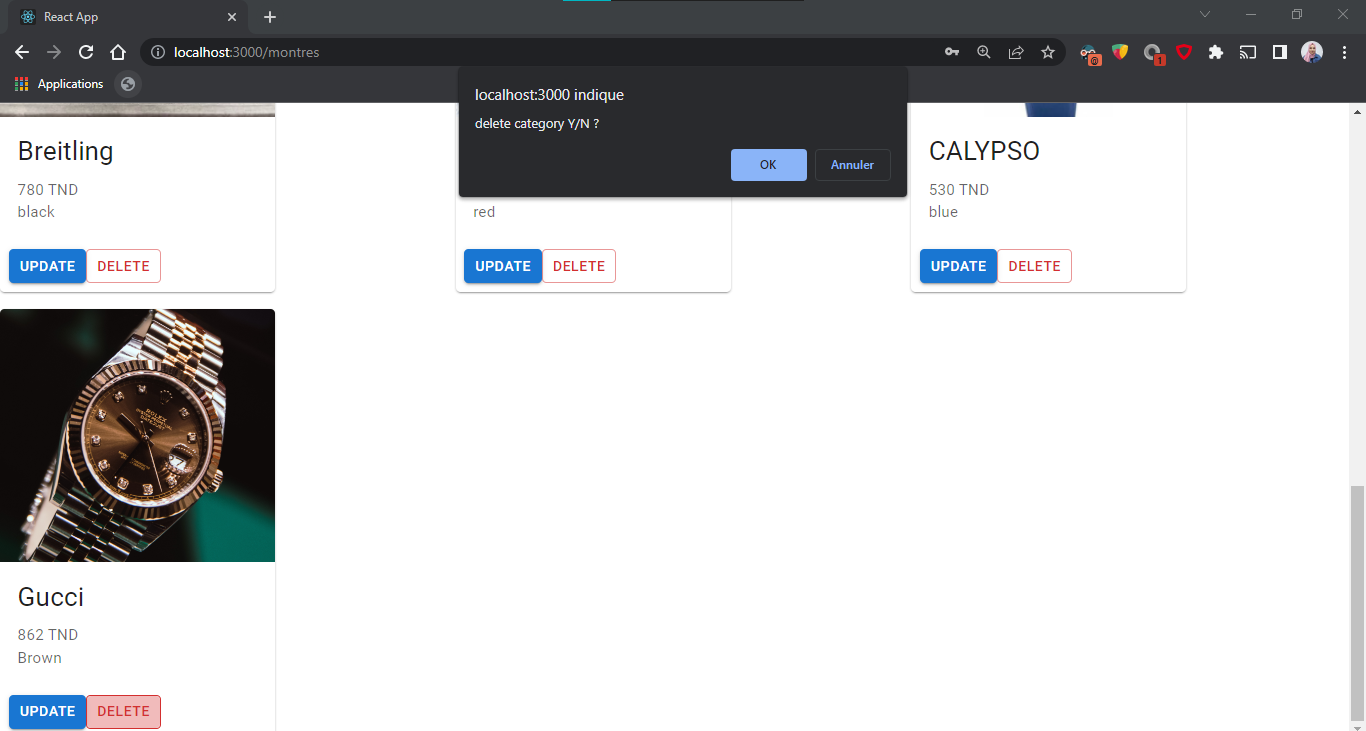Click UPDATE on the Gucci card

coord(48,711)
